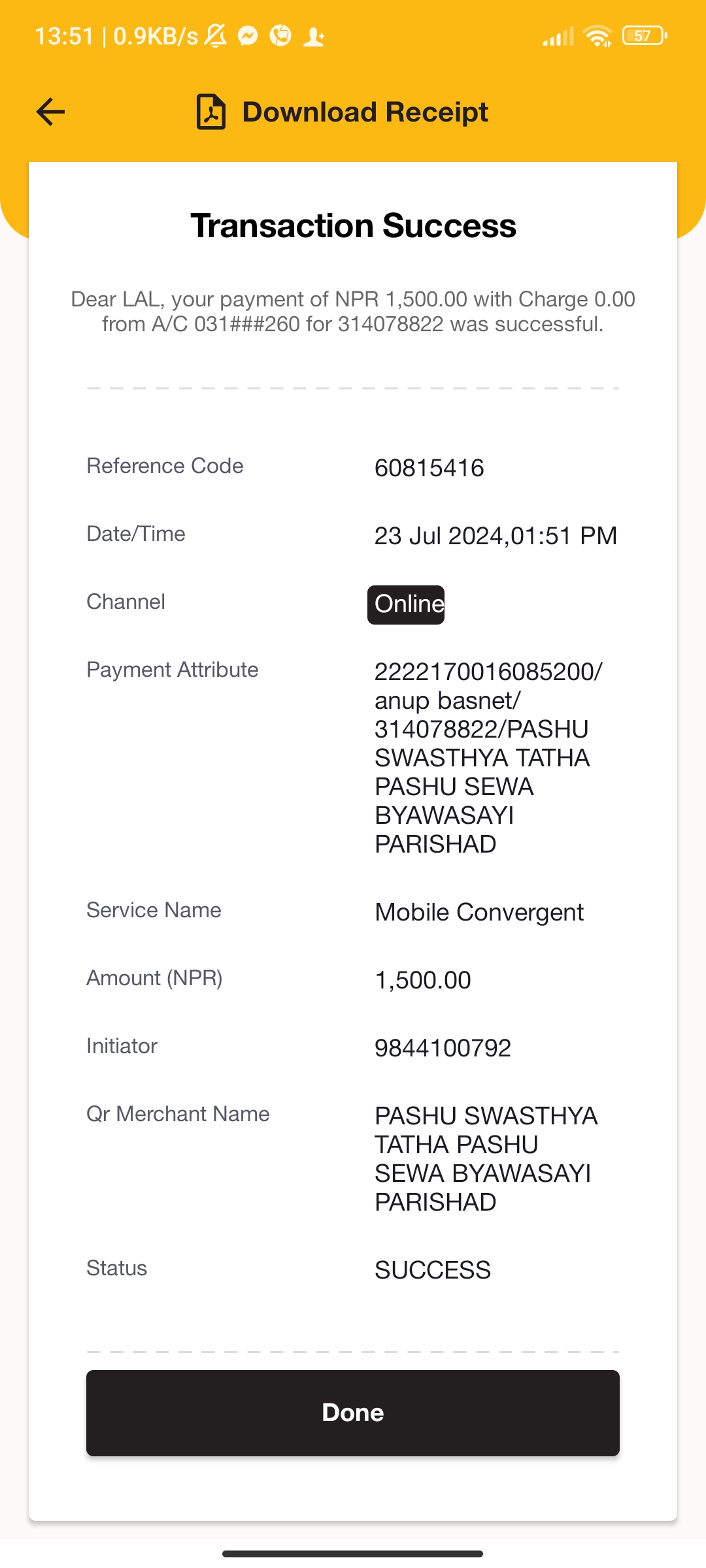Screen dimensions: 706x1568
Task: Tap the cellular signal bars icon
Action: click(558, 36)
